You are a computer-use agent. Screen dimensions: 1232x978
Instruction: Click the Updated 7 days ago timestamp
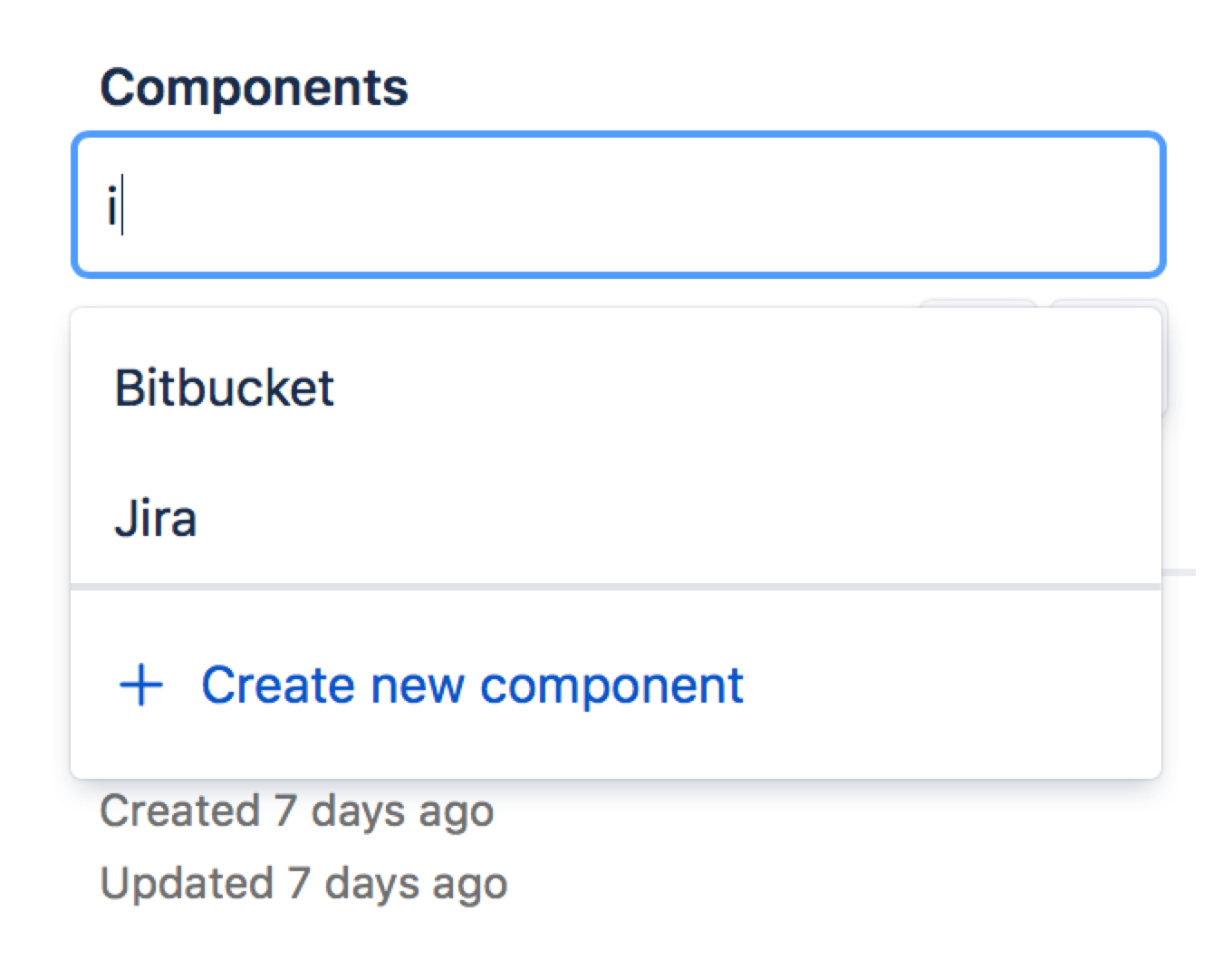pos(303,883)
